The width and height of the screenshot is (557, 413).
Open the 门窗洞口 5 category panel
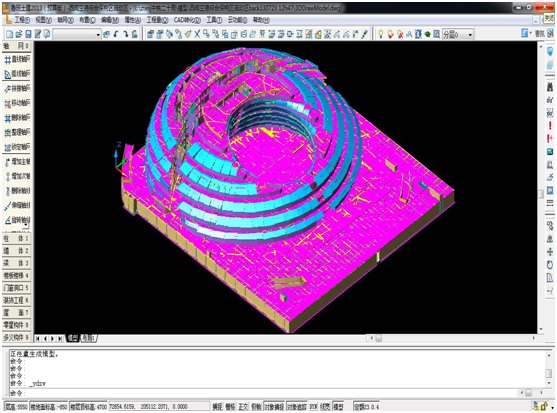tap(16, 288)
